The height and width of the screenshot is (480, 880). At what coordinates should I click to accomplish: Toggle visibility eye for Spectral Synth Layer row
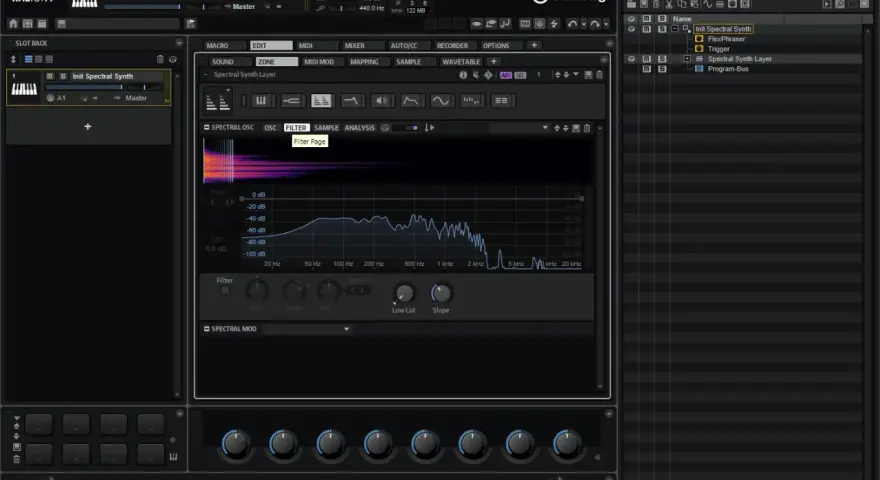pyautogui.click(x=631, y=58)
